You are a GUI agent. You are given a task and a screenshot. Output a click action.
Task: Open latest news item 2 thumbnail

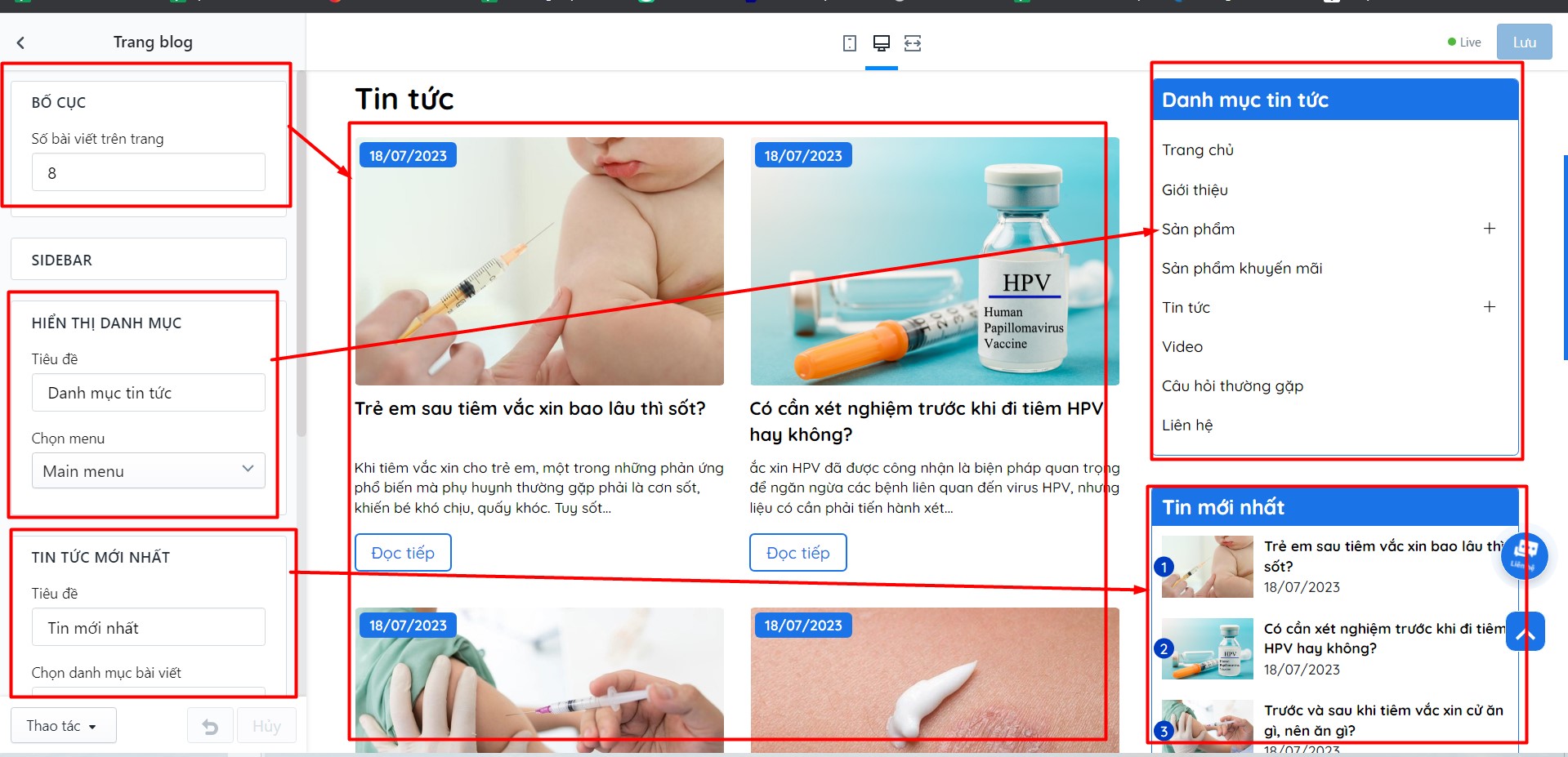pos(1208,648)
